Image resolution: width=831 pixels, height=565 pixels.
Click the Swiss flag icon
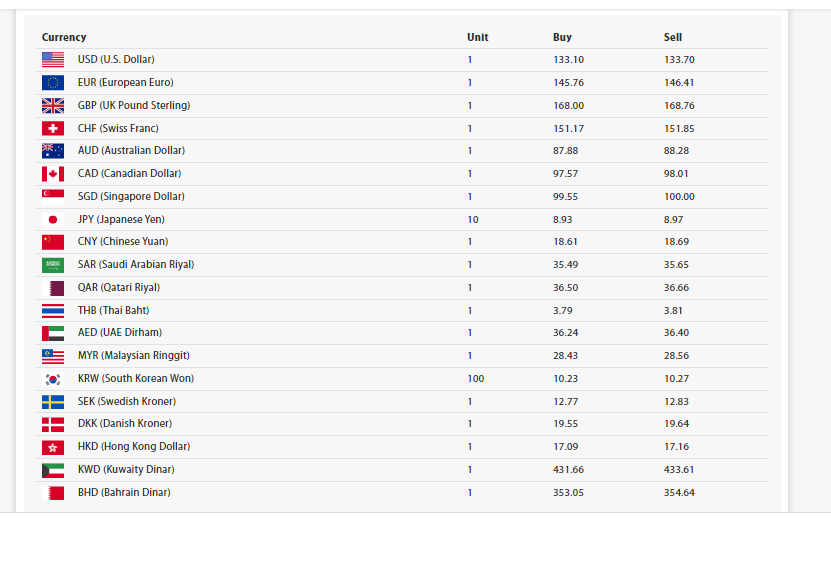pos(53,129)
